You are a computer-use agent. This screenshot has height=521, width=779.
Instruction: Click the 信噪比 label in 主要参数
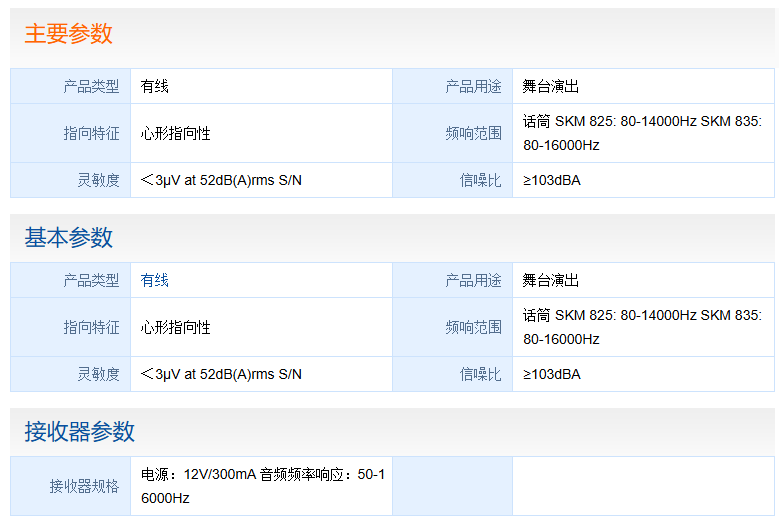coord(480,180)
